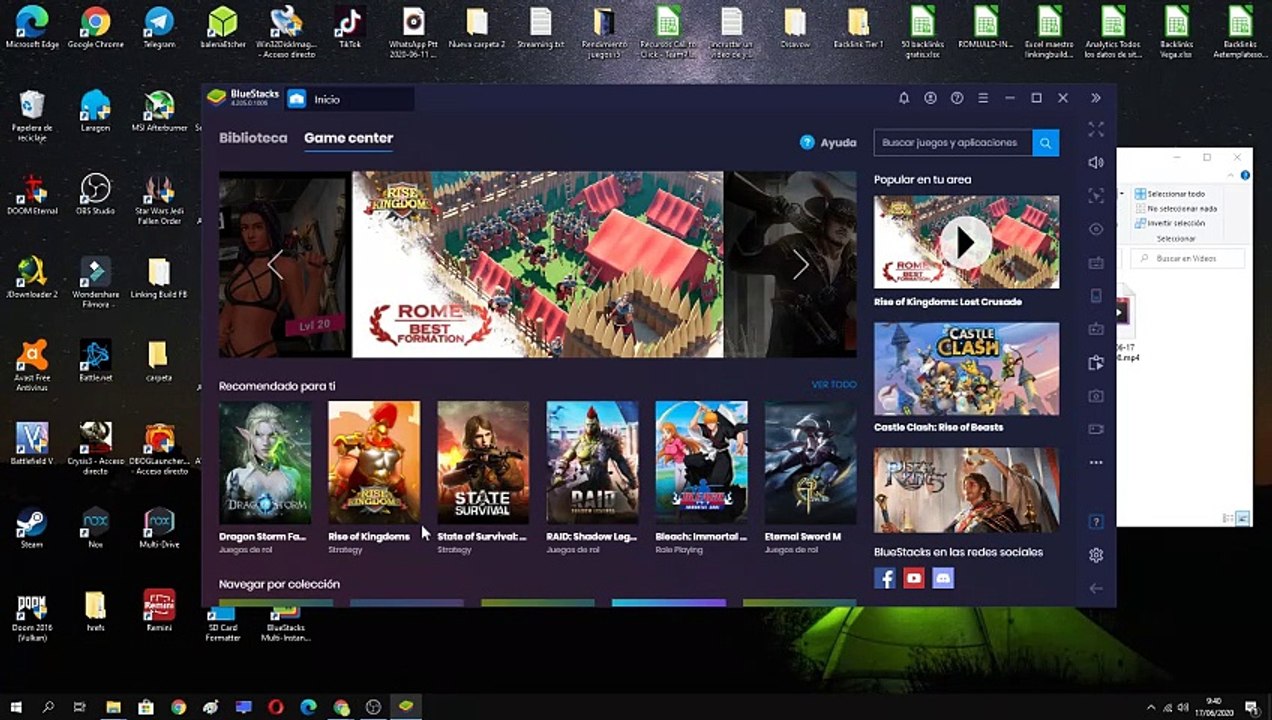1272x720 pixels.
Task: Show previous banner with left arrow
Action: tap(275, 264)
